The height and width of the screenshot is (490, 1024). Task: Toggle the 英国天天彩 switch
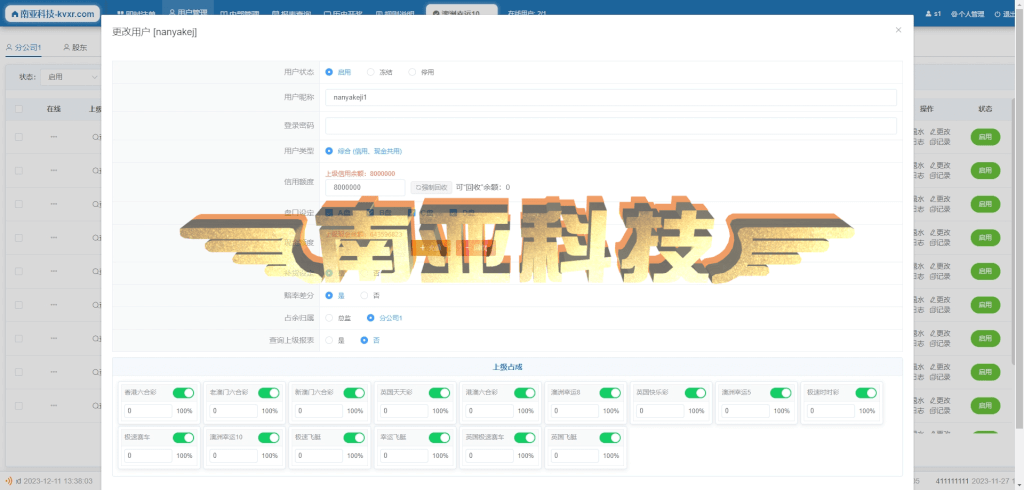[x=440, y=393]
